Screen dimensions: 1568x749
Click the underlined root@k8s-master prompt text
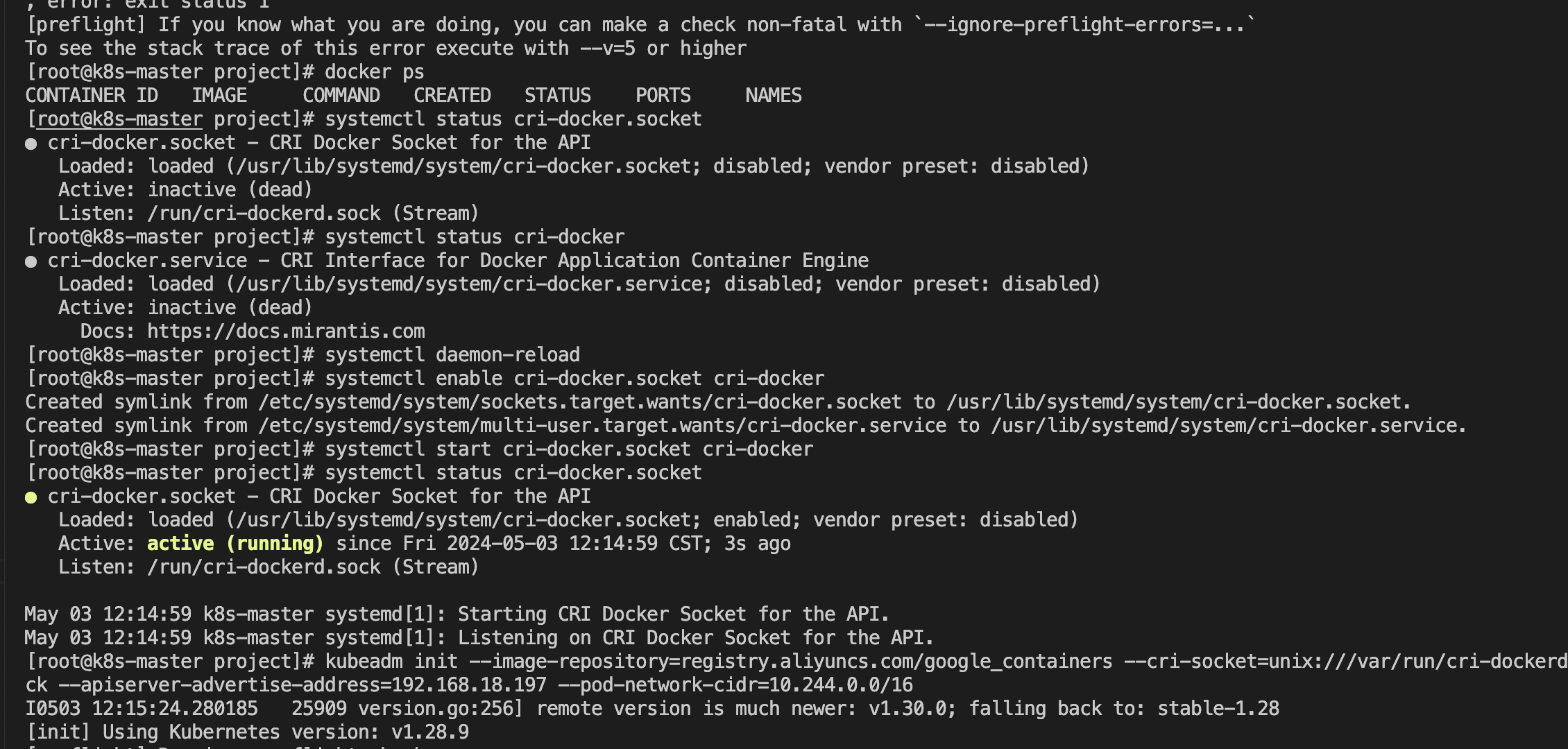[119, 119]
